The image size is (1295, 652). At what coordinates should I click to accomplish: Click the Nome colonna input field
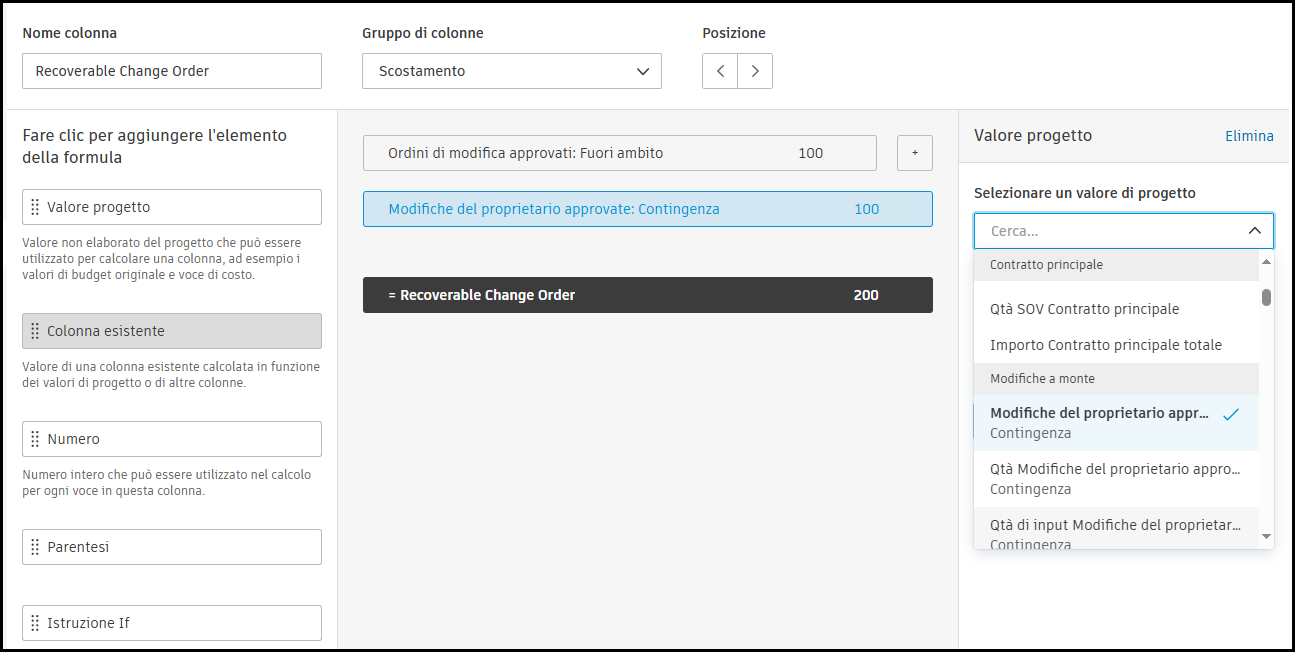(x=171, y=71)
